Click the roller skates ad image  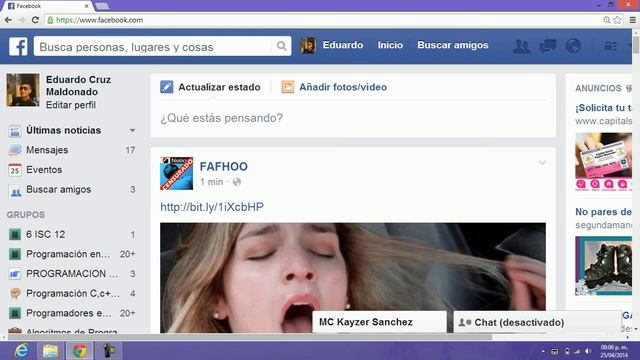coord(603,266)
